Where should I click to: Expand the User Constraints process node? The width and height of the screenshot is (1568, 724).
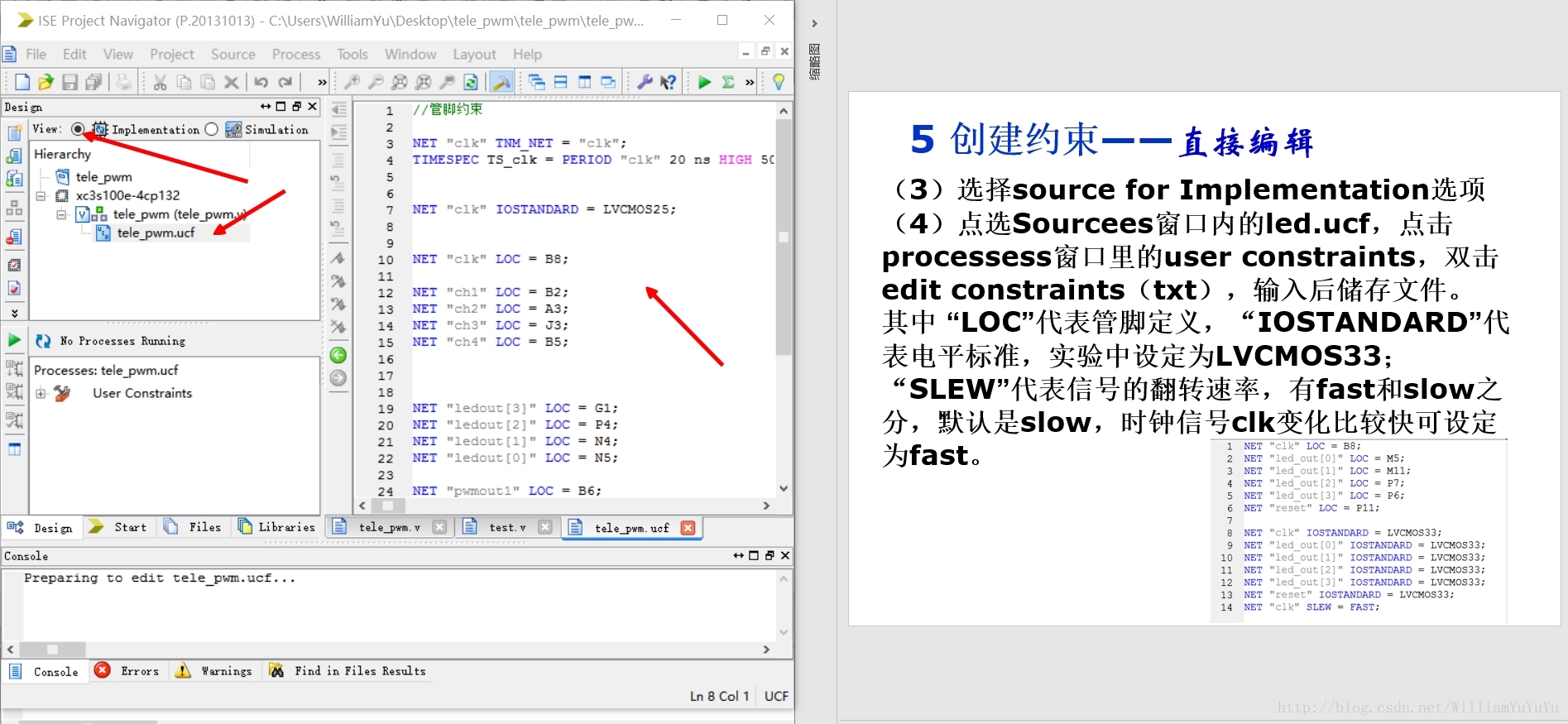(x=41, y=394)
